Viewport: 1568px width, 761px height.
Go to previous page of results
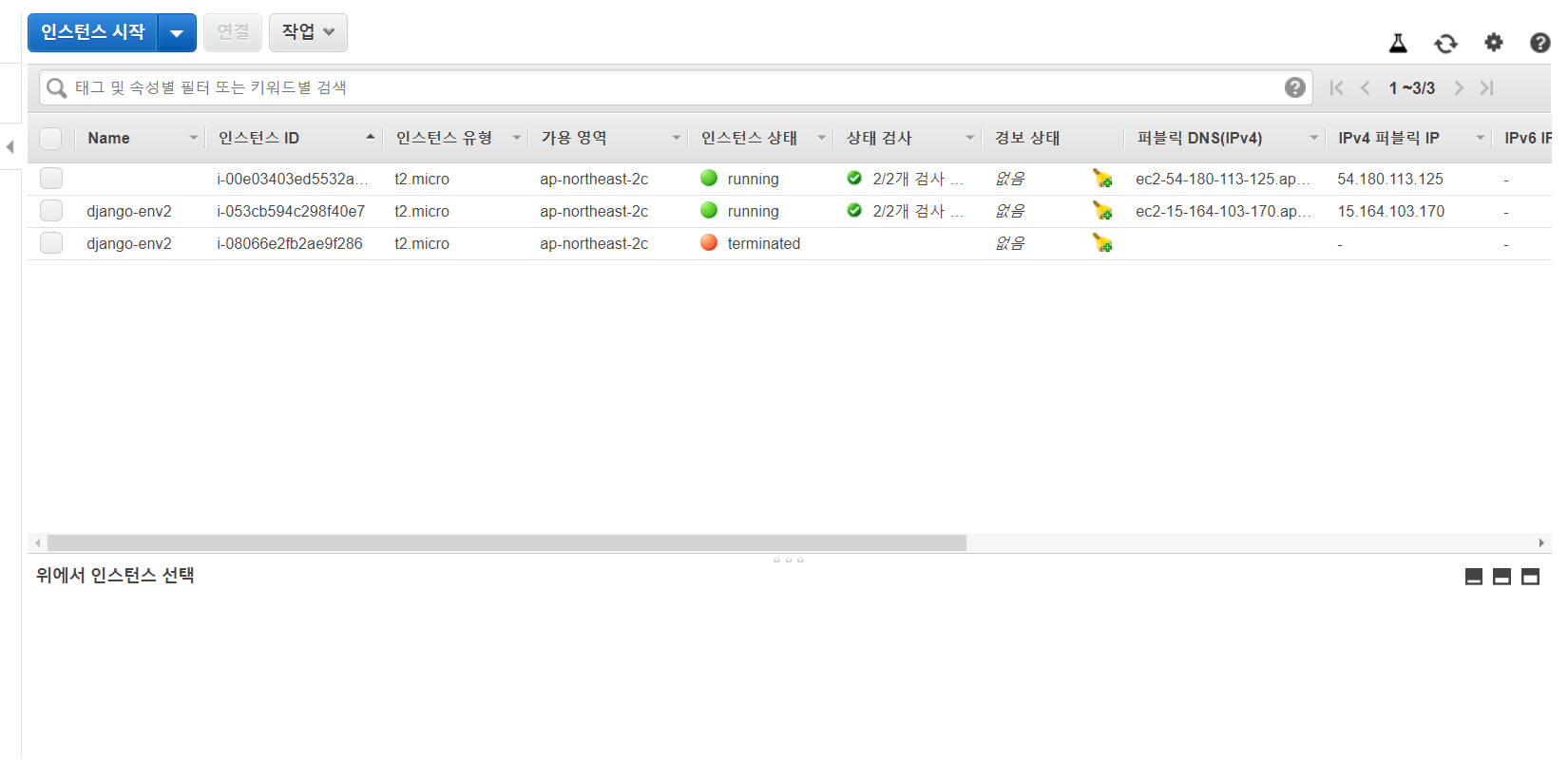point(1366,87)
